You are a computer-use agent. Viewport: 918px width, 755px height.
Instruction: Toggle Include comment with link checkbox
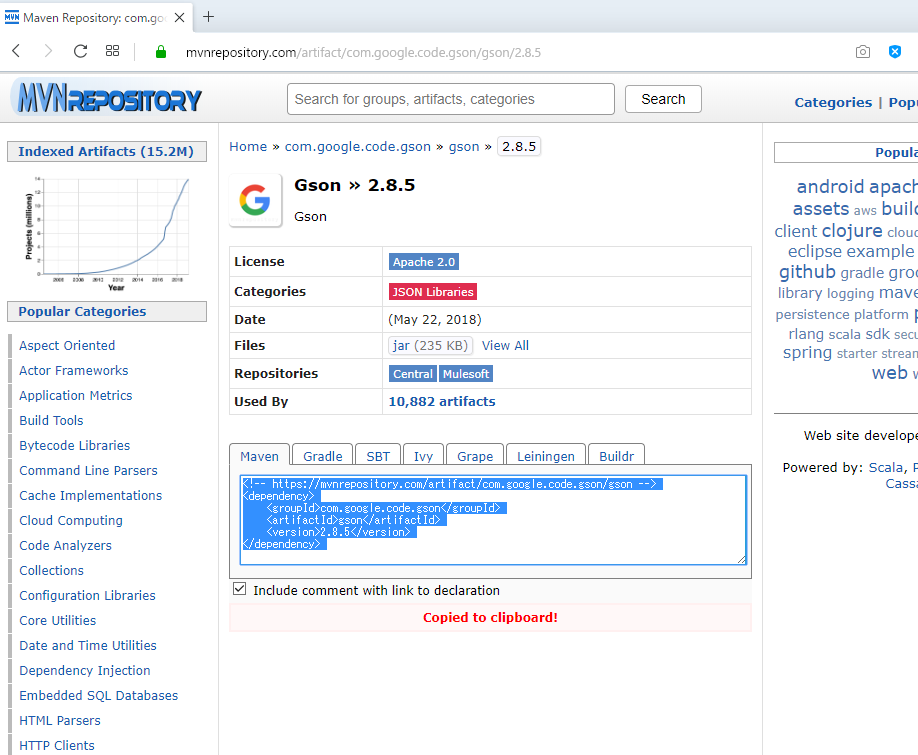pos(239,589)
